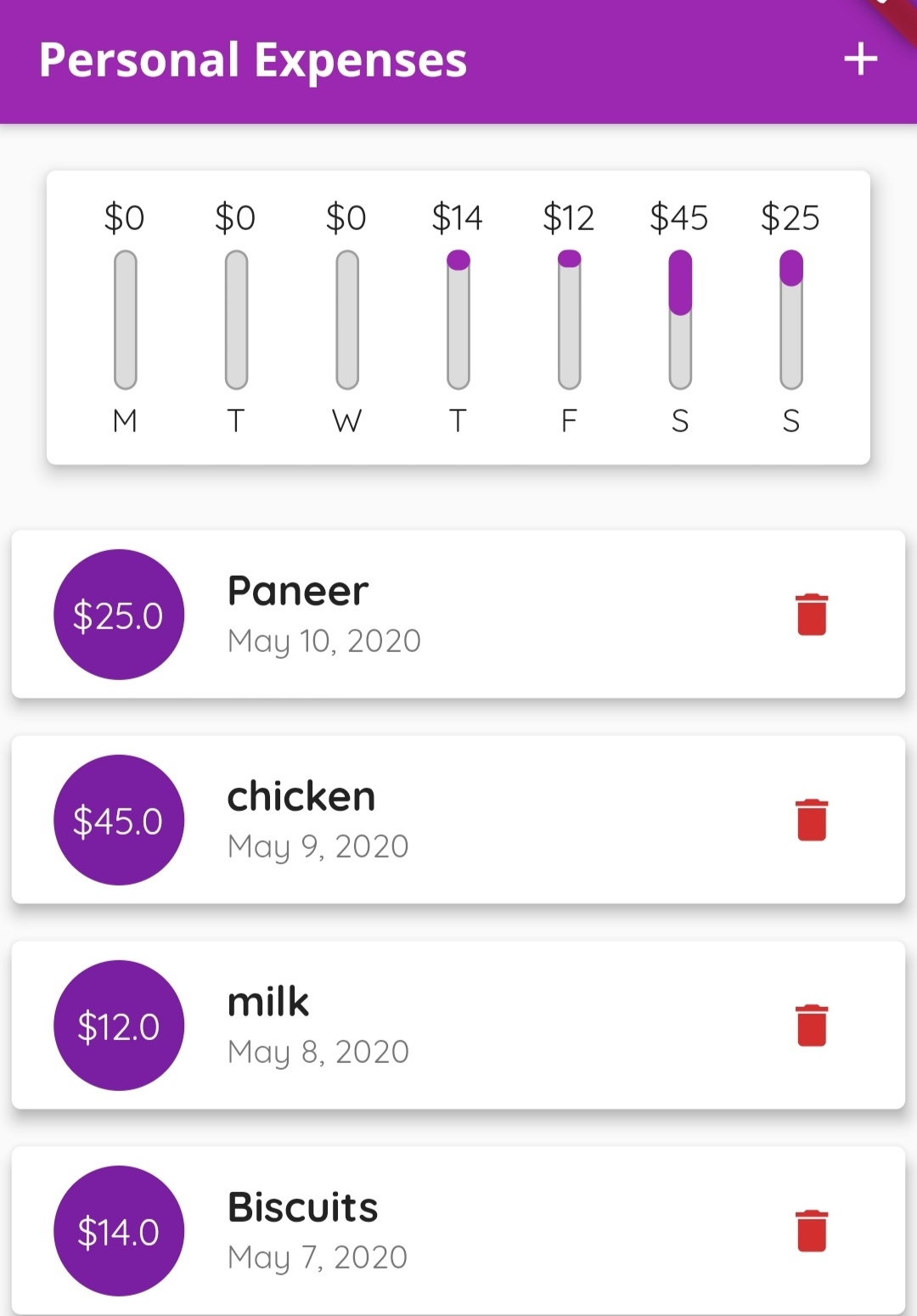Remove the milk expense entry

click(812, 1026)
